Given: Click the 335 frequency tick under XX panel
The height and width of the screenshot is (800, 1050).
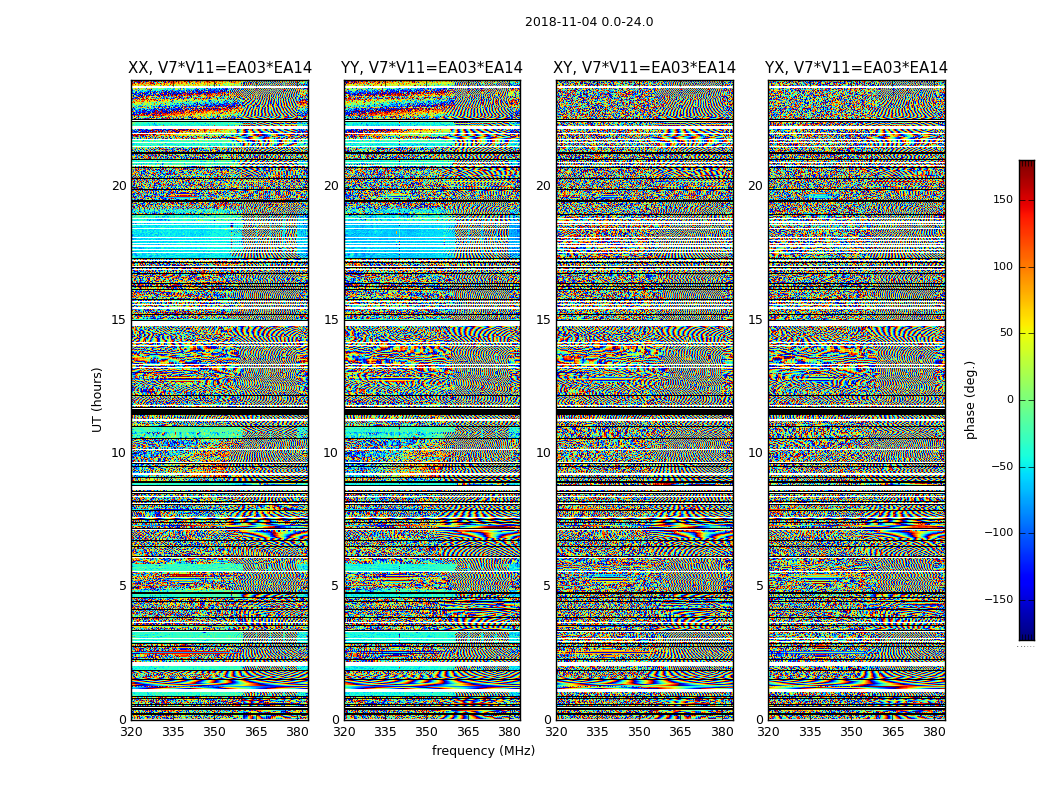Looking at the screenshot, I should 173,732.
